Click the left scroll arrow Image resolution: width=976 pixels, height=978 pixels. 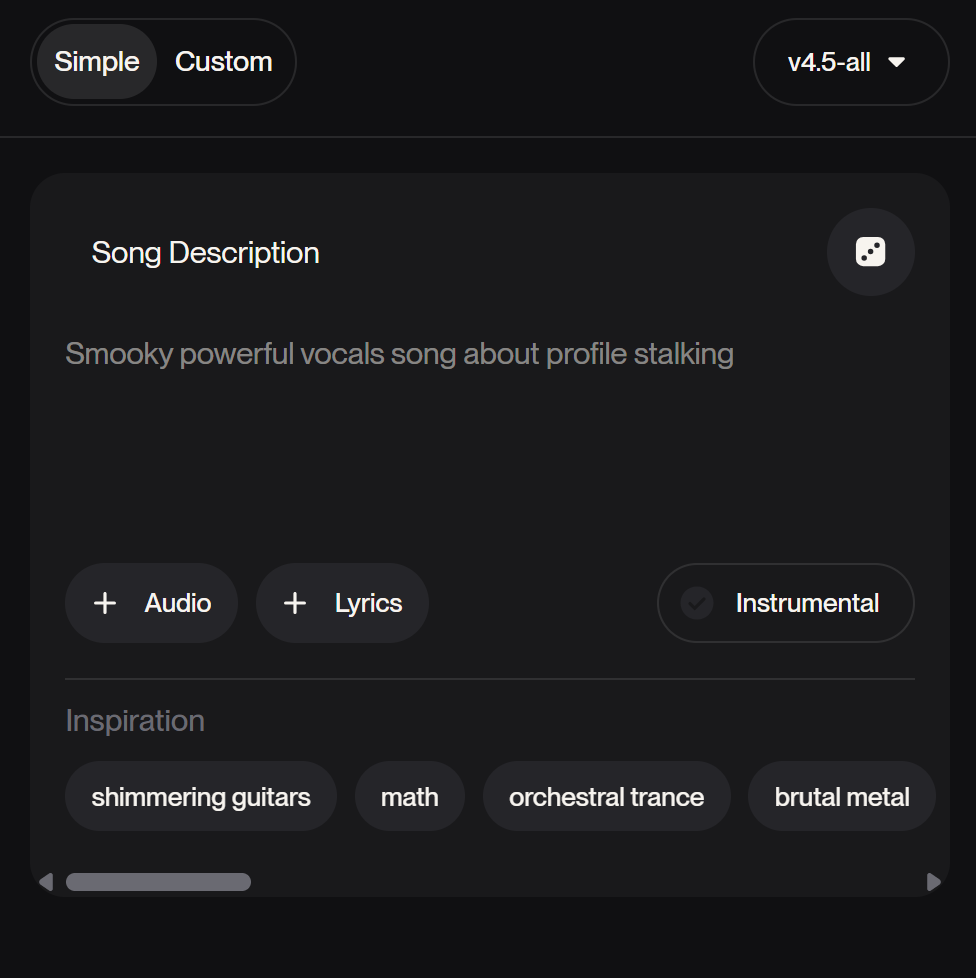[45, 882]
